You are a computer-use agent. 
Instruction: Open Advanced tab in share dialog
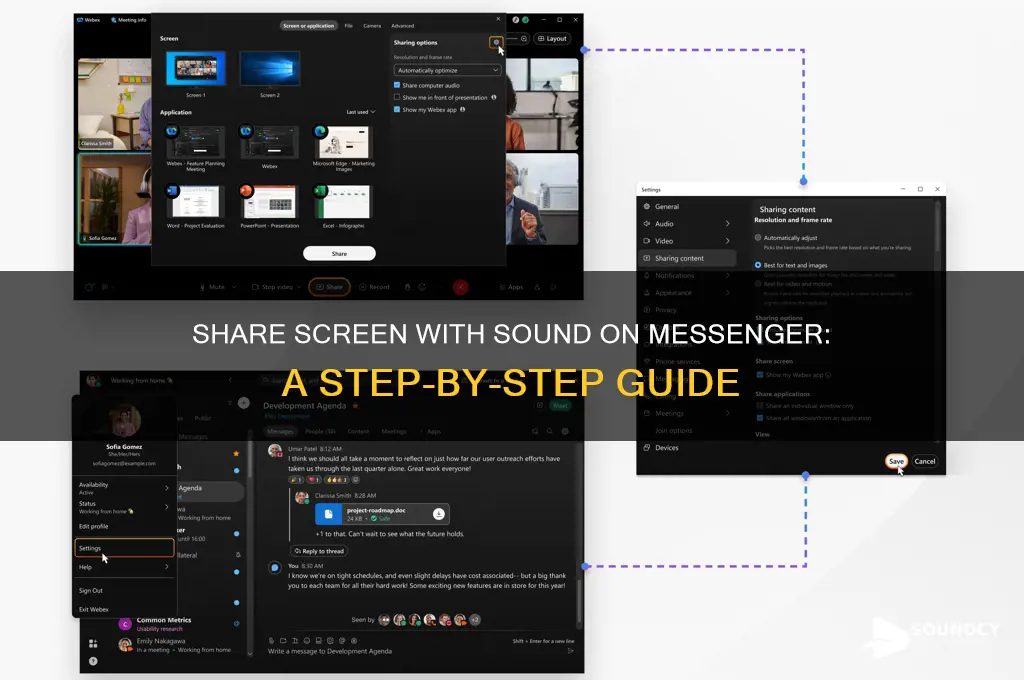(402, 26)
